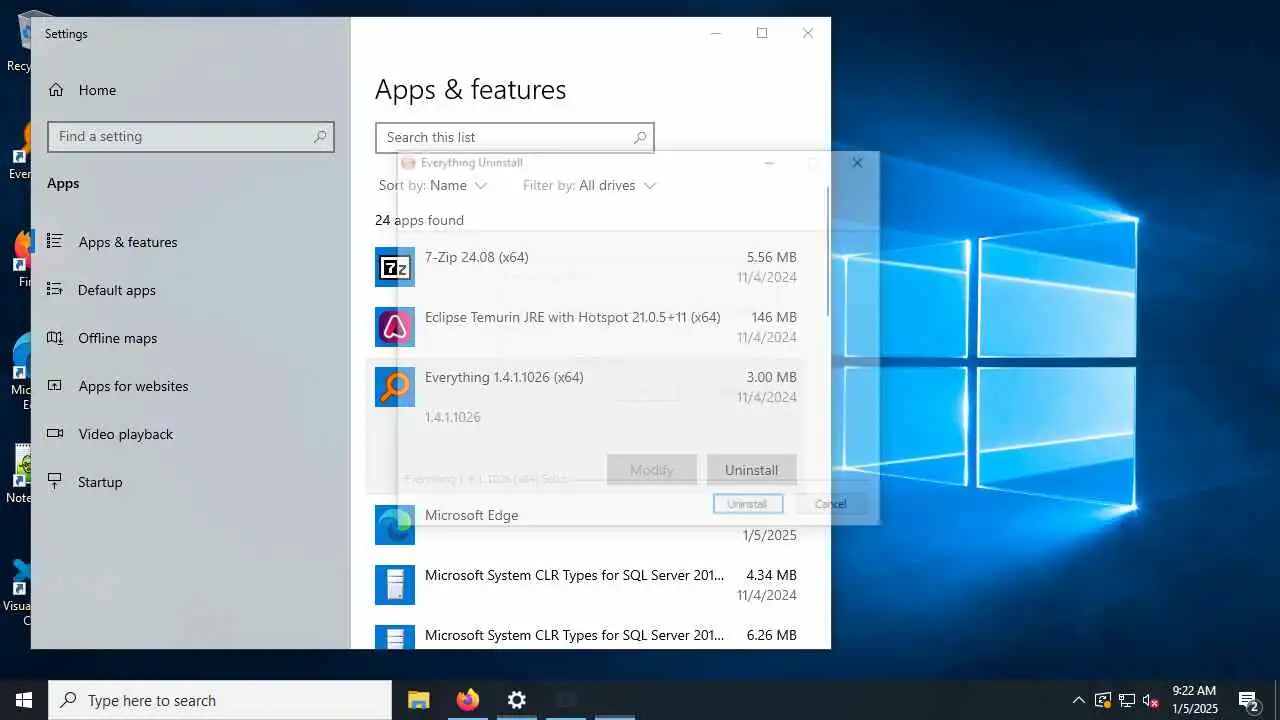Open the Filter by All drives dropdown
This screenshot has height=720, width=1280.
coord(590,185)
